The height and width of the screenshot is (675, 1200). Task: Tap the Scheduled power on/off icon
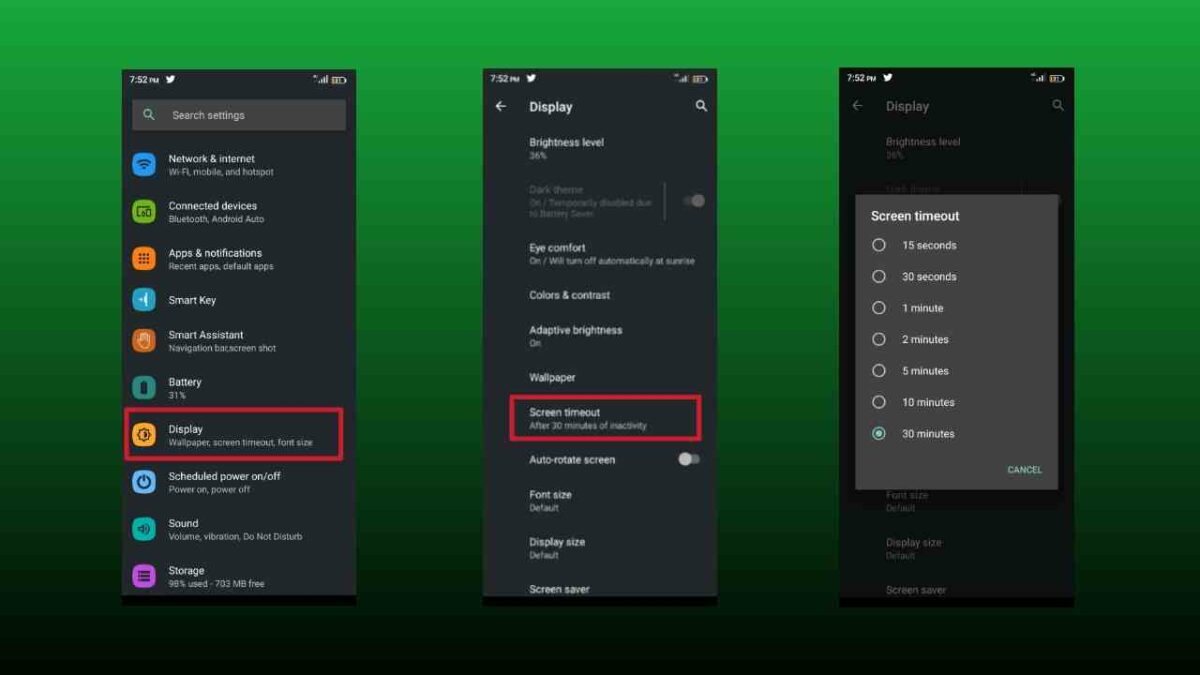(144, 482)
